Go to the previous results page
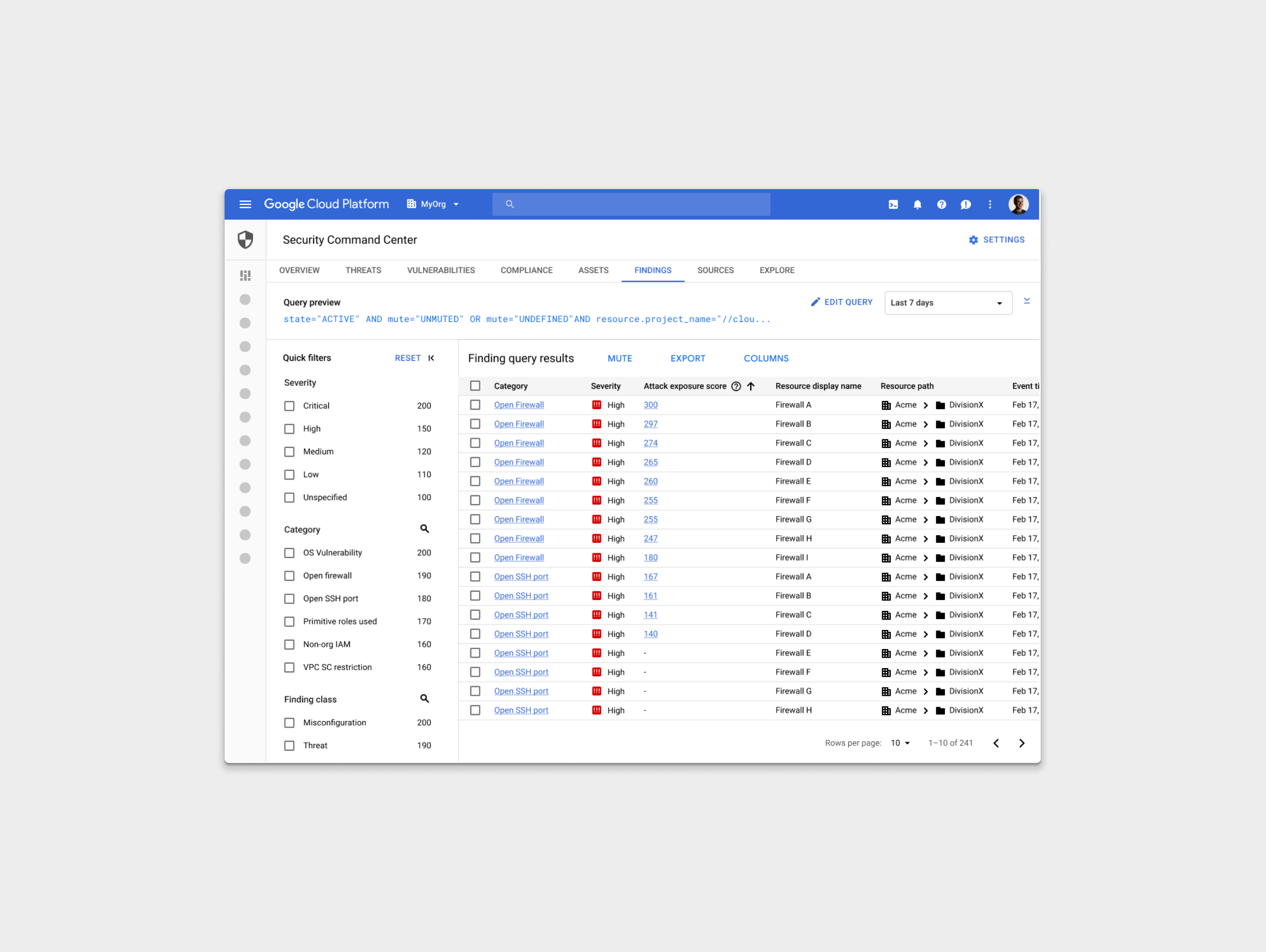Viewport: 1266px width, 952px height. (x=996, y=743)
